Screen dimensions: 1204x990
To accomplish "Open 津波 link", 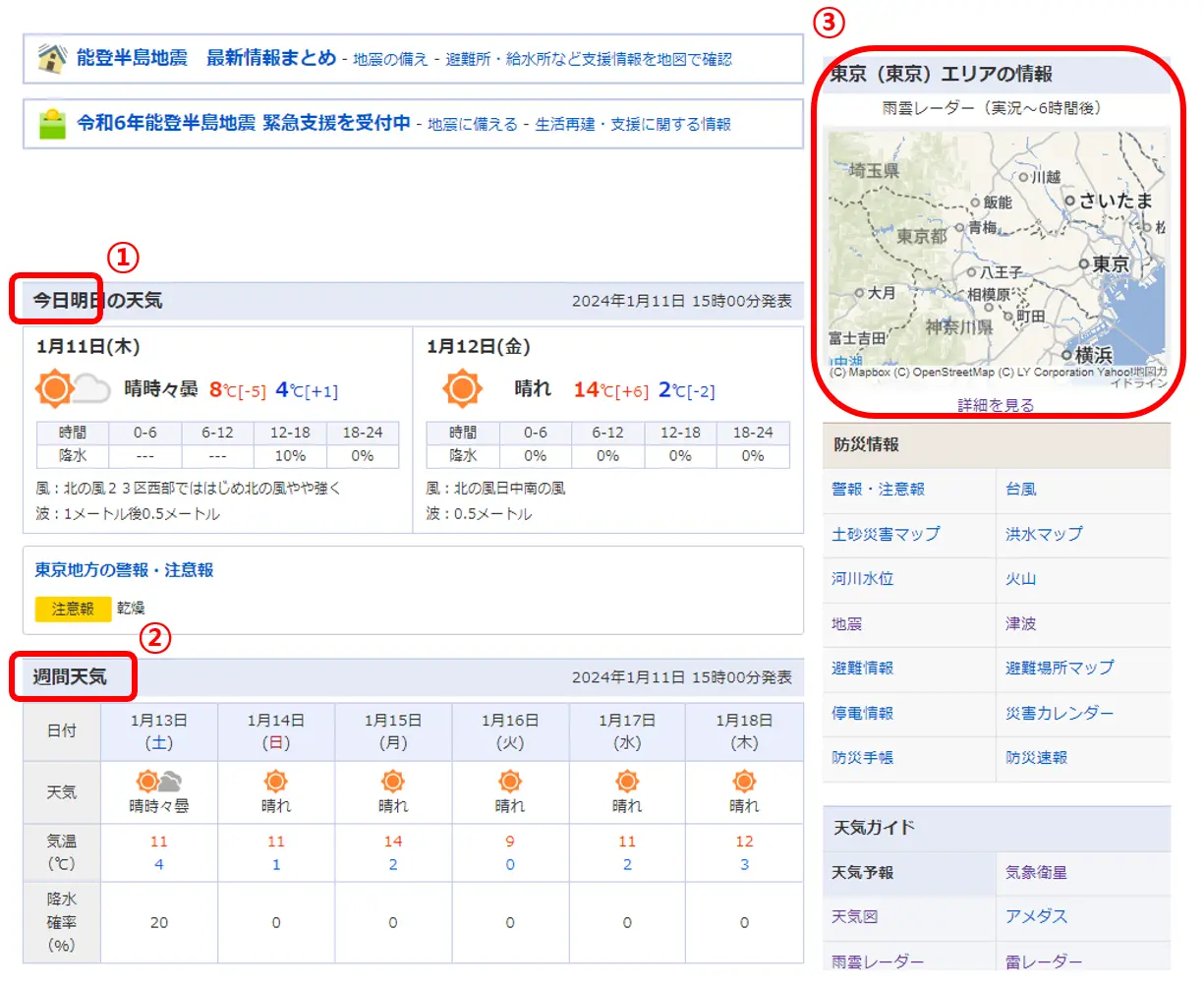I will [1020, 624].
